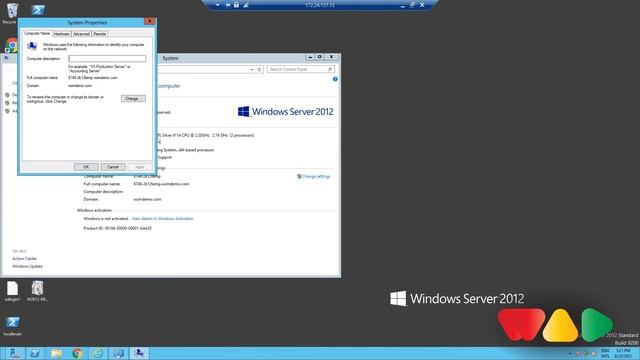Open the Action Center link
640x360 pixels.
click(x=24, y=259)
